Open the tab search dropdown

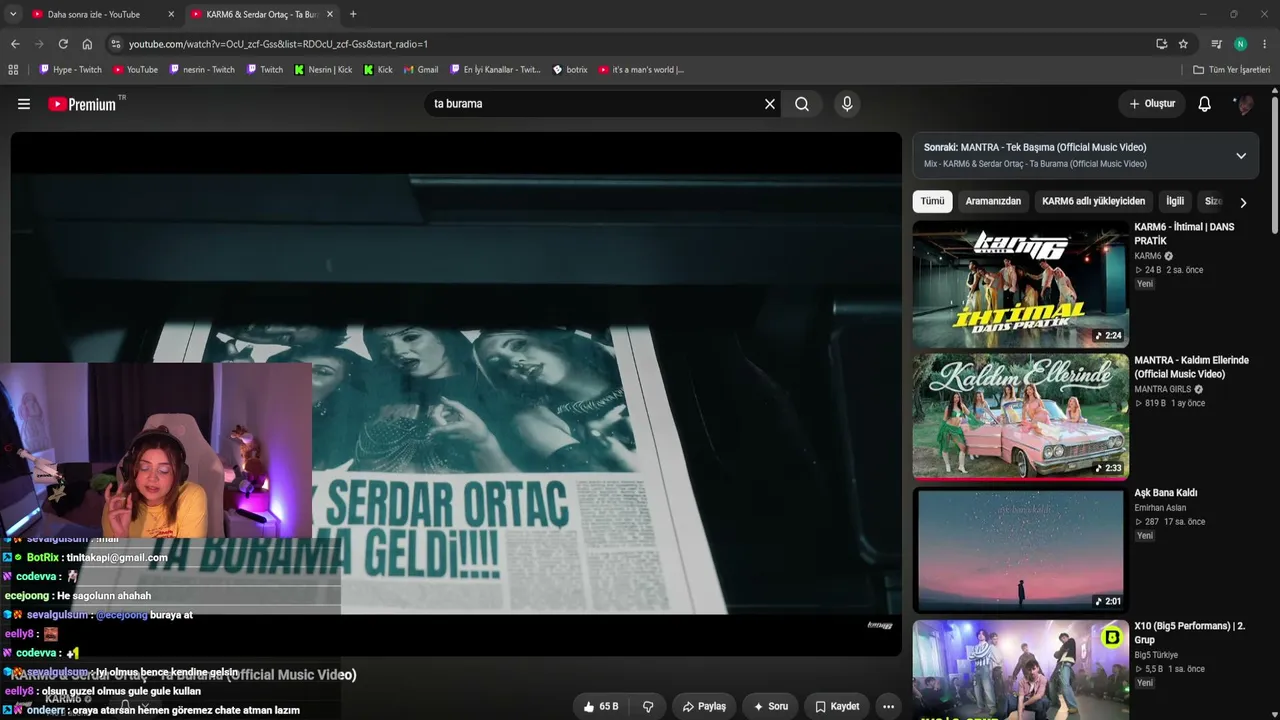tap(13, 14)
